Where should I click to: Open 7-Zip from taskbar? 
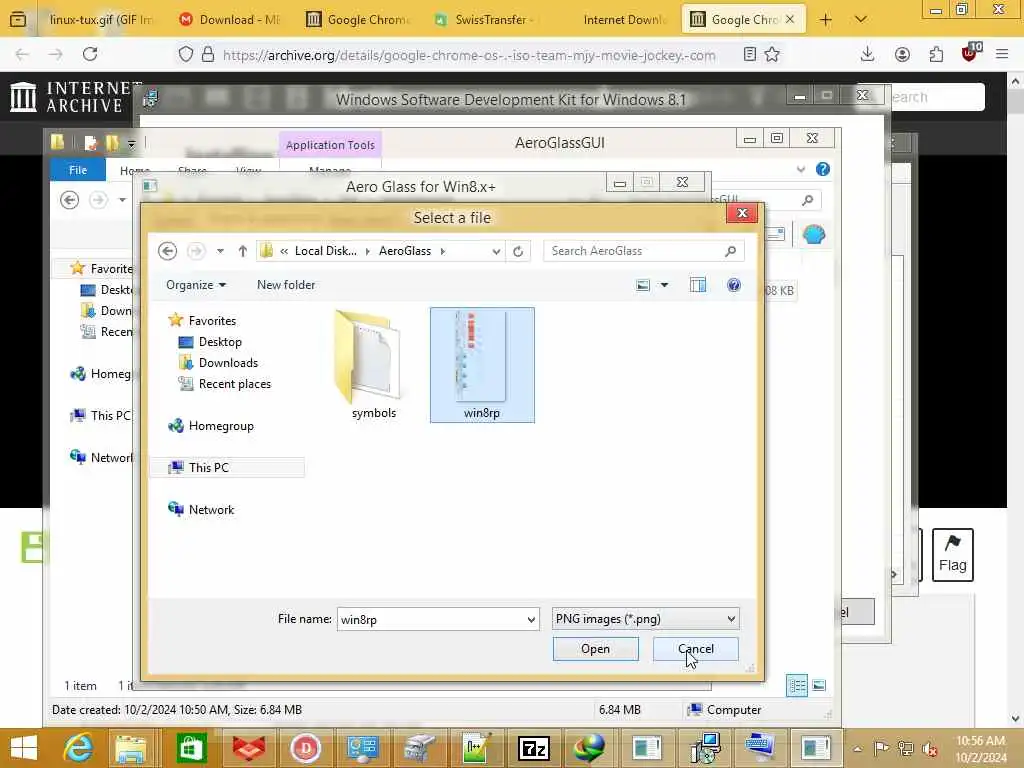click(x=533, y=748)
